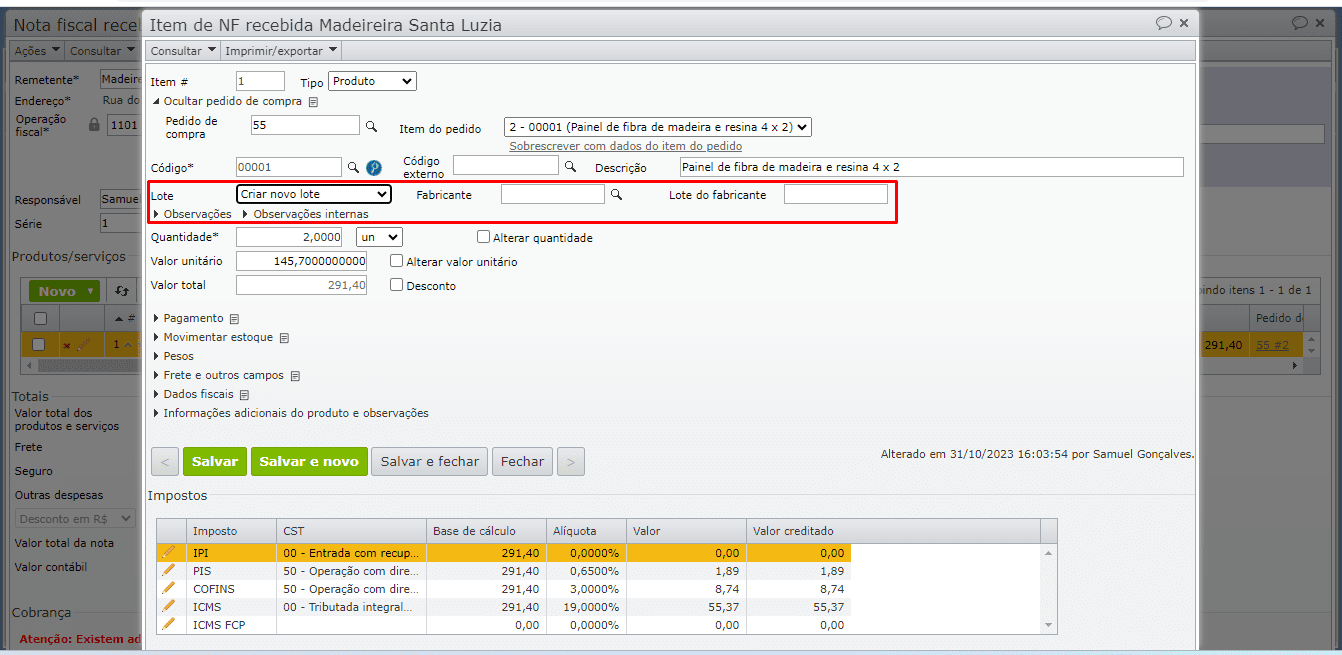Image resolution: width=1342 pixels, height=655 pixels.
Task: Click the Base de cálculo column header
Action: [x=486, y=531]
